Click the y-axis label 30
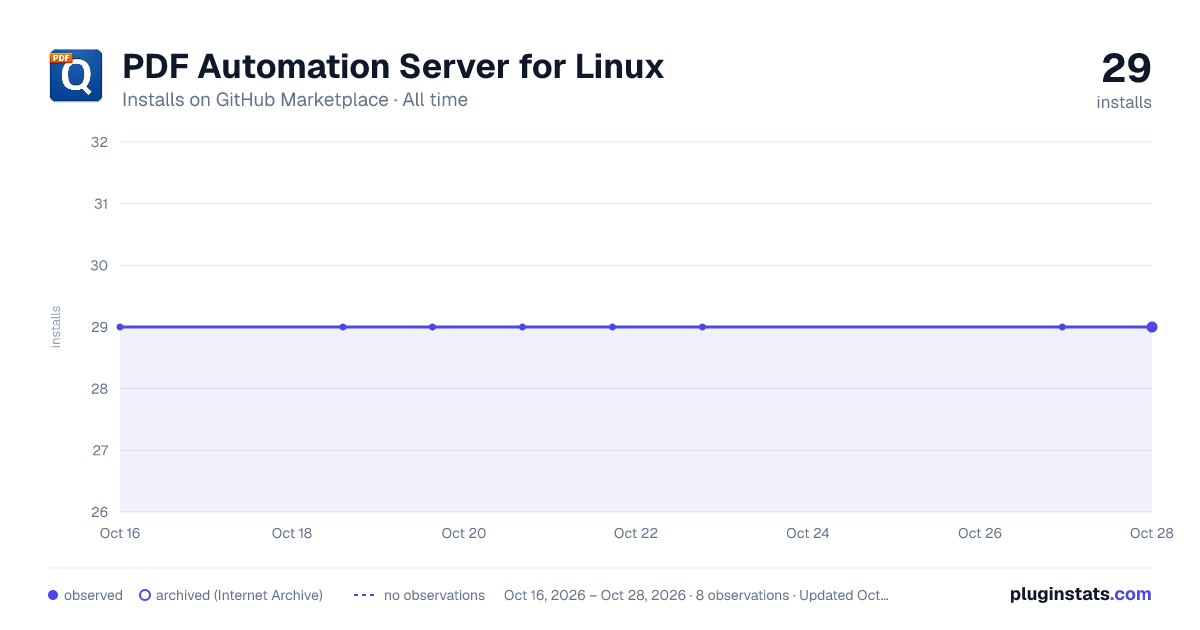The image size is (1200, 630). tap(100, 265)
